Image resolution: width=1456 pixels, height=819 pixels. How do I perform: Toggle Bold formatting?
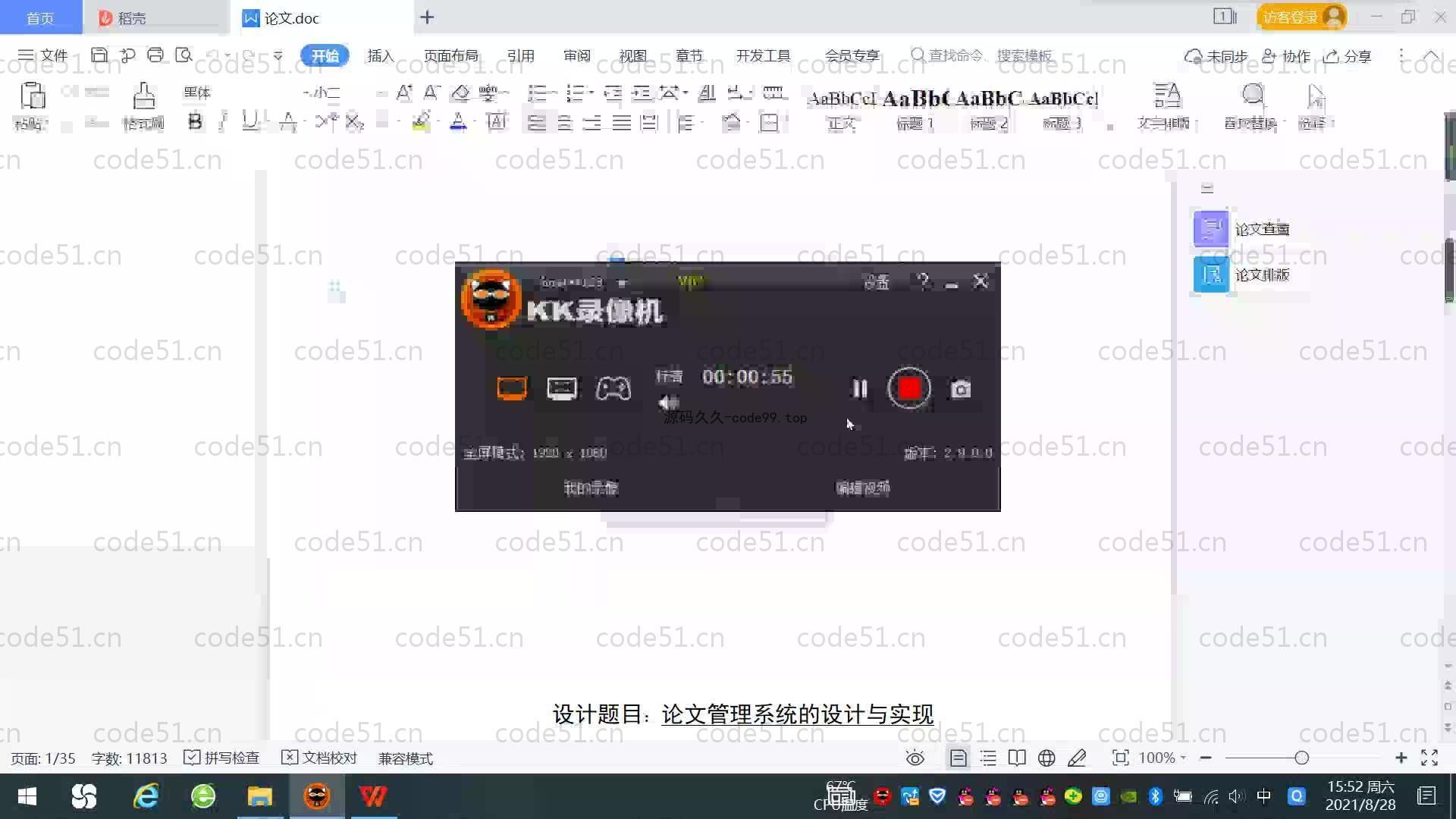195,122
